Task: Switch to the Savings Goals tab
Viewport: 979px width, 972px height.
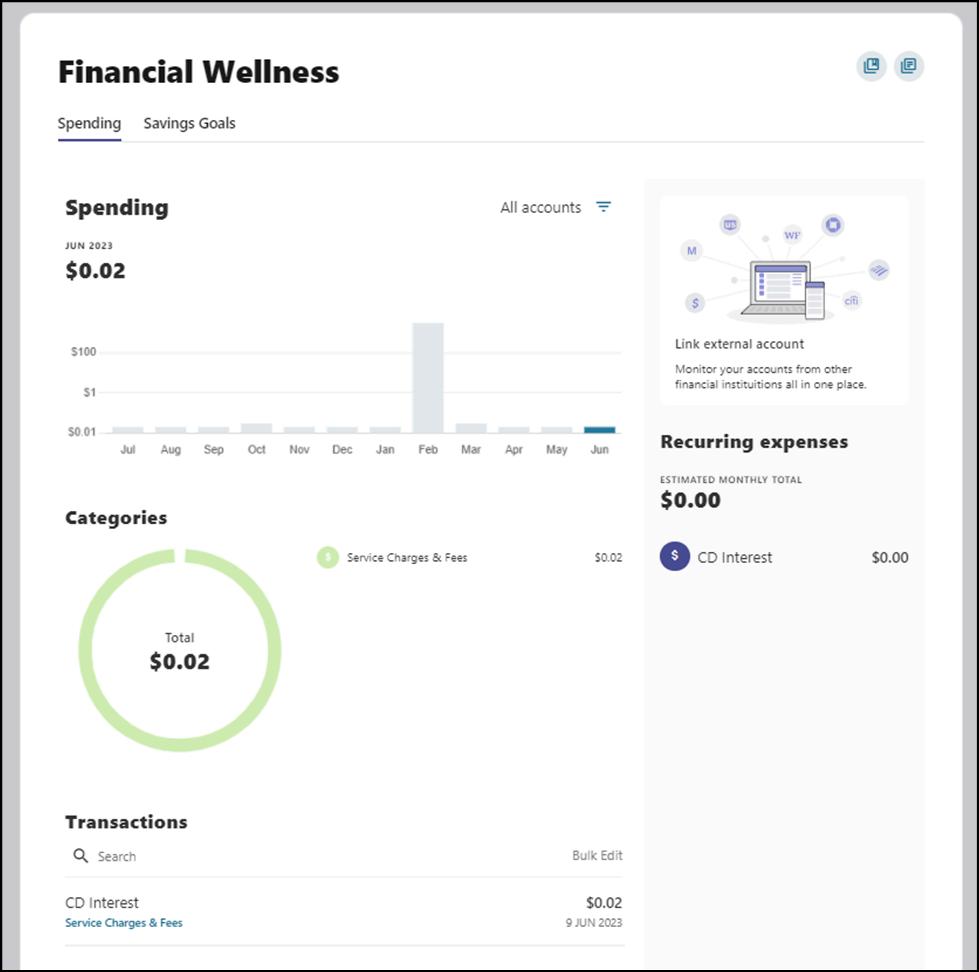Action: 189,124
